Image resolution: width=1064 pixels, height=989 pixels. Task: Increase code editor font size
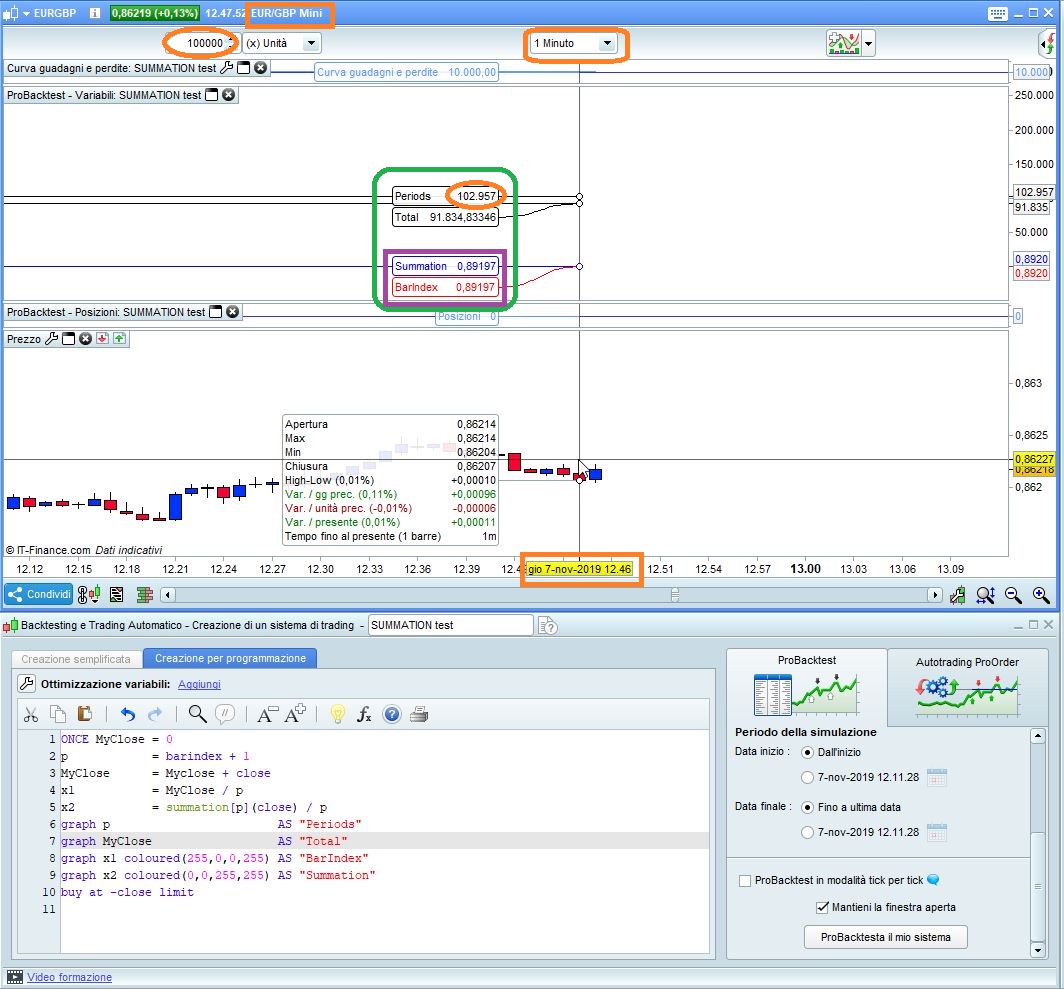tap(296, 714)
